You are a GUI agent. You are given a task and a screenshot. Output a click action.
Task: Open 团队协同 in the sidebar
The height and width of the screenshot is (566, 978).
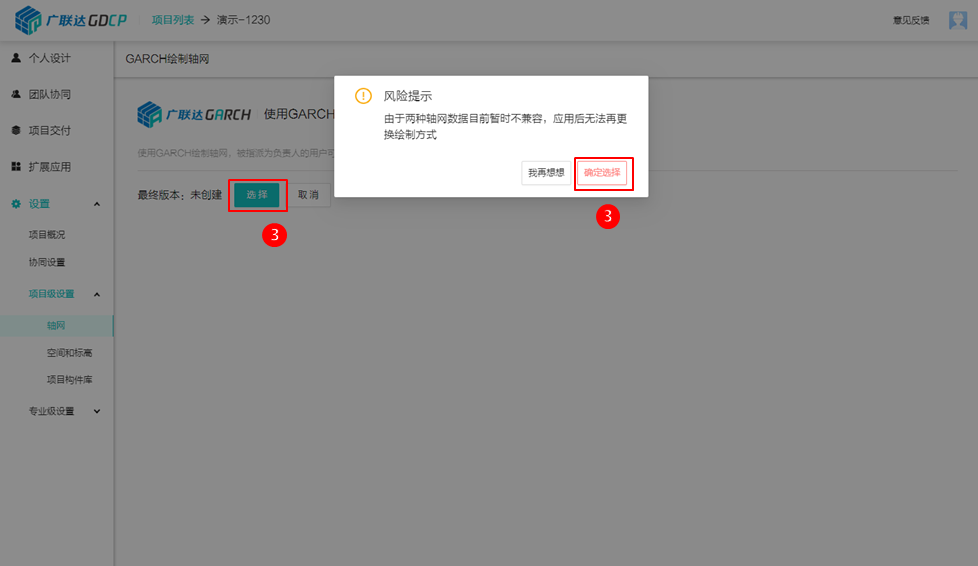click(x=49, y=94)
